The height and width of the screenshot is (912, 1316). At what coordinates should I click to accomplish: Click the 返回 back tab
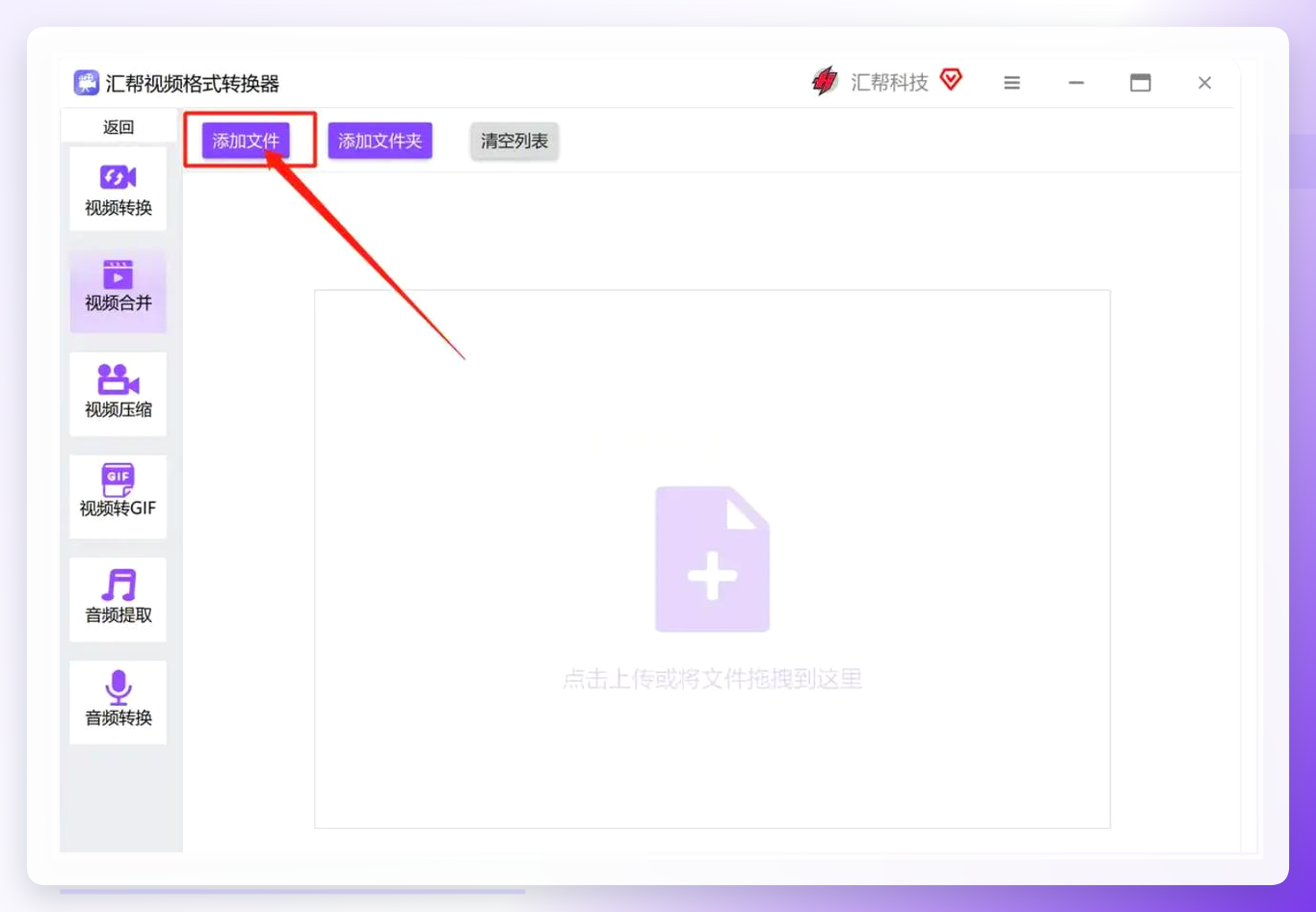[x=118, y=127]
